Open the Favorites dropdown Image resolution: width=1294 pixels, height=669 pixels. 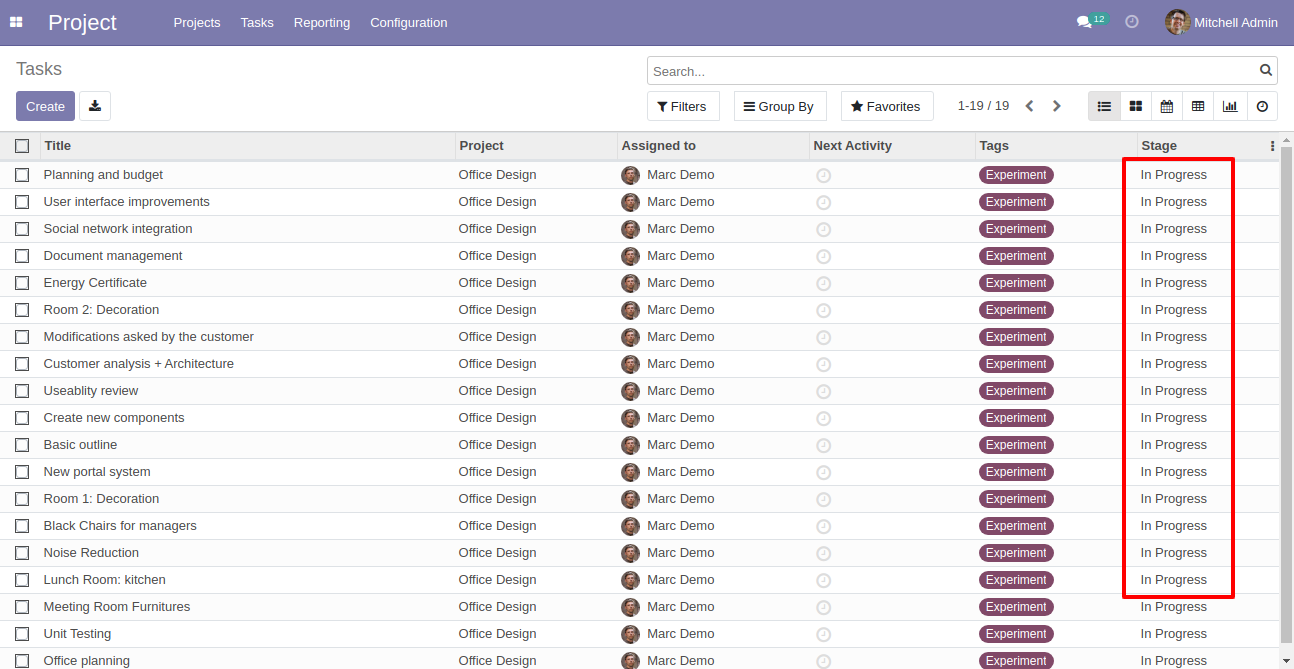[886, 106]
